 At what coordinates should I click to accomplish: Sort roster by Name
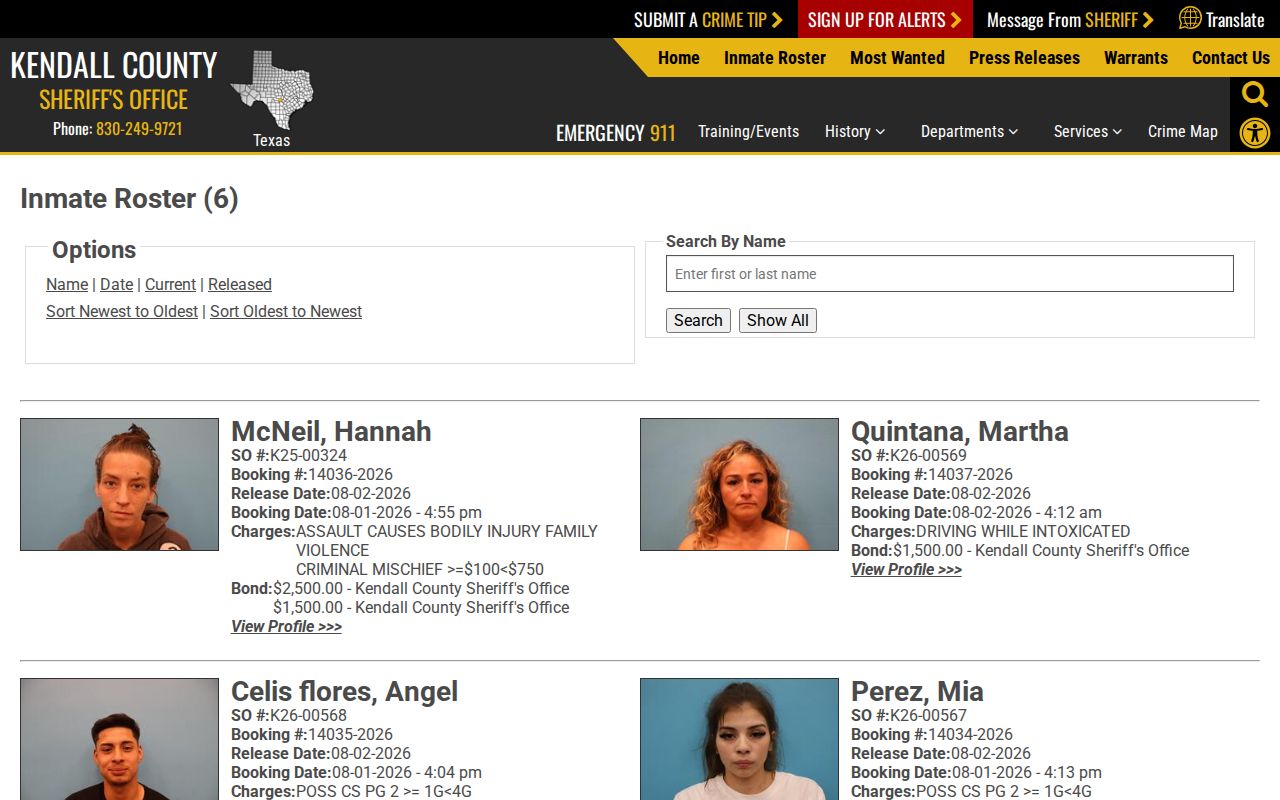pos(67,285)
